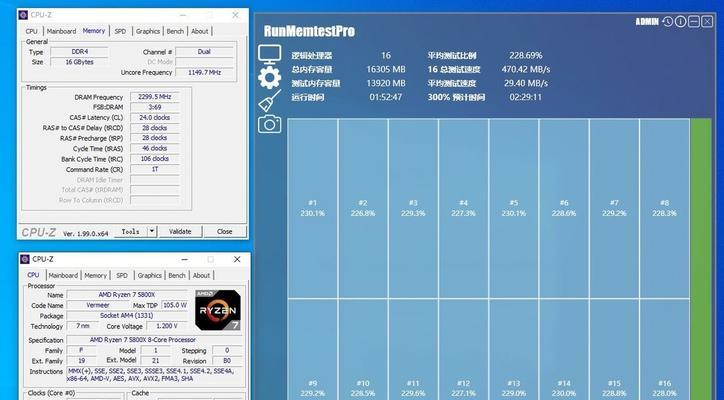The image size is (724, 400).
Task: Click the memory Type field DDR4
Action: coord(79,52)
